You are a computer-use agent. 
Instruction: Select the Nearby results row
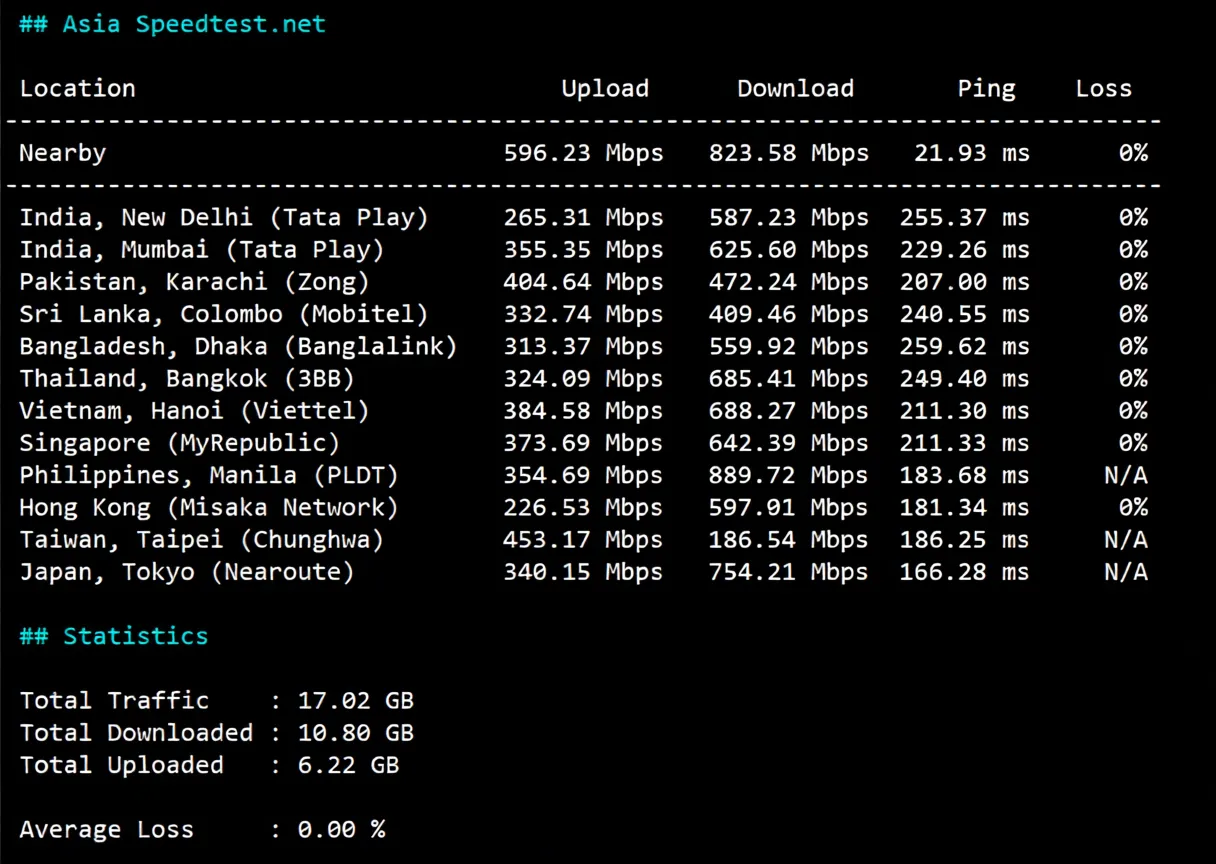pyautogui.click(x=62, y=152)
